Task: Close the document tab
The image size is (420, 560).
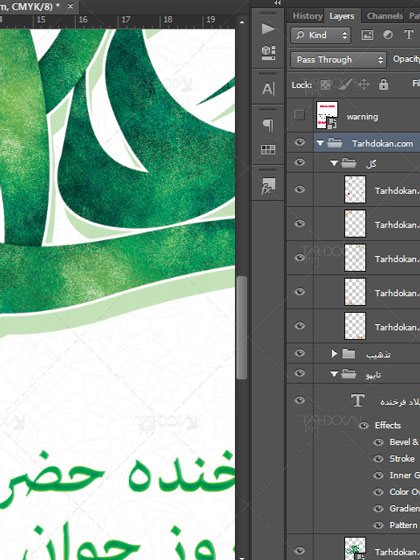Action: [70, 6]
